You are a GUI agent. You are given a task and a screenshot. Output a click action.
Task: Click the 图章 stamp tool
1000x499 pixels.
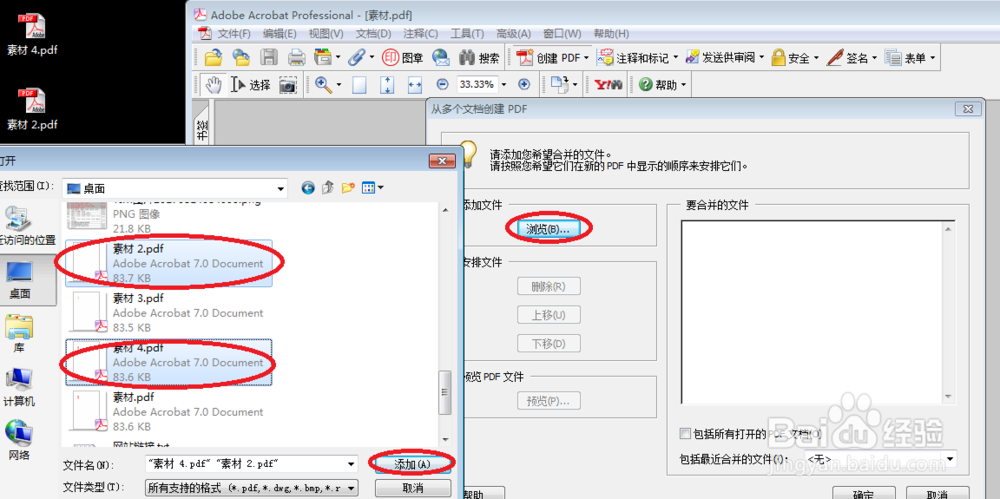click(403, 58)
